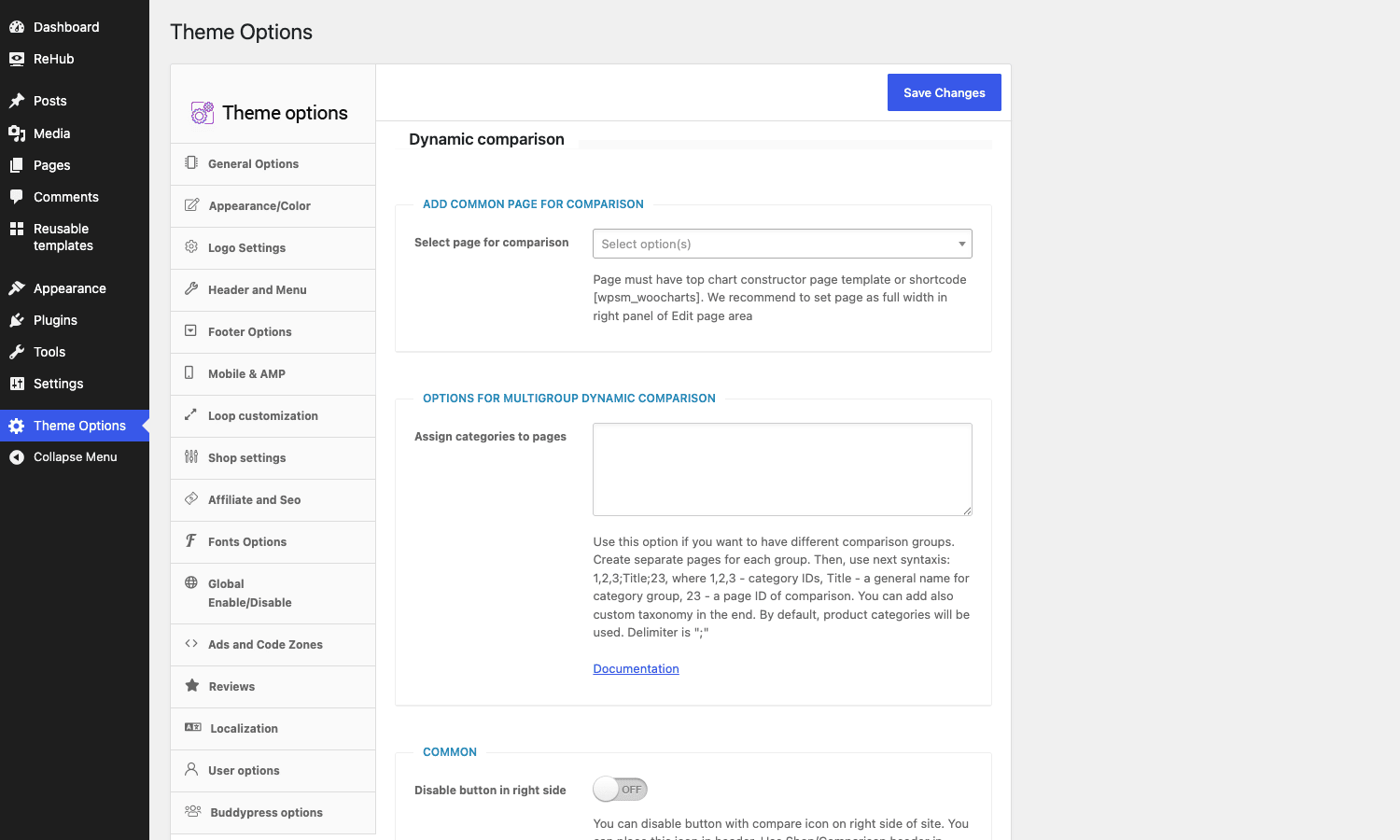
Task: Click the Posts pushpin icon
Action: 17,101
